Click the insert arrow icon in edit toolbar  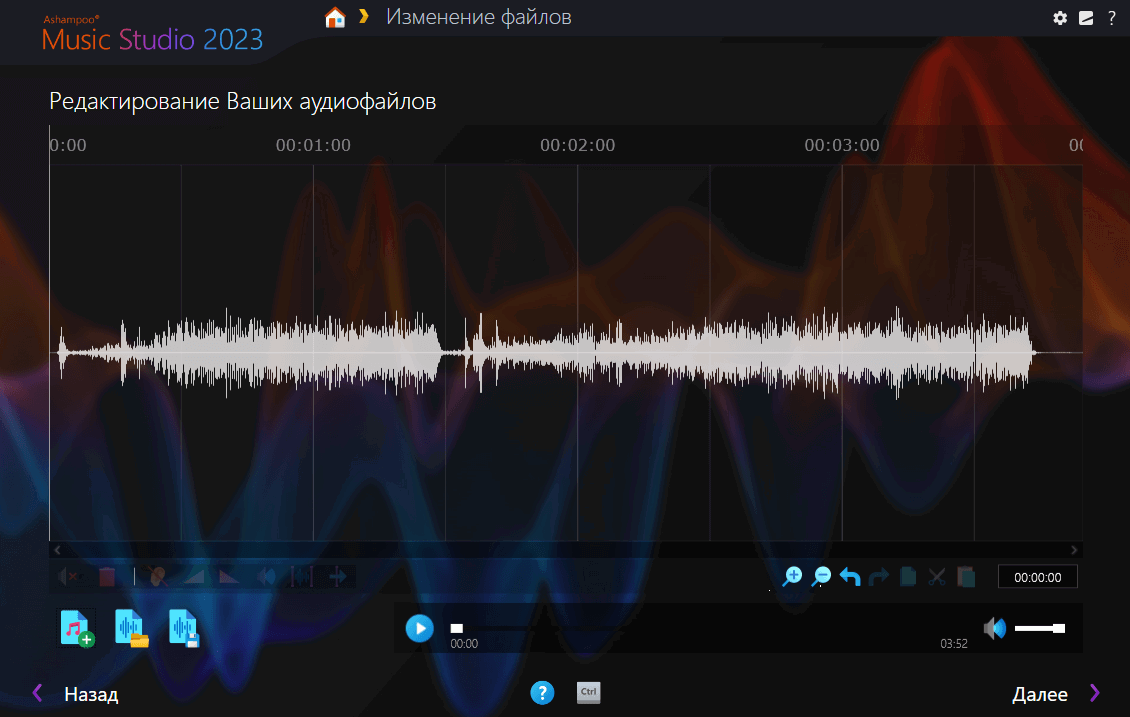click(x=338, y=576)
